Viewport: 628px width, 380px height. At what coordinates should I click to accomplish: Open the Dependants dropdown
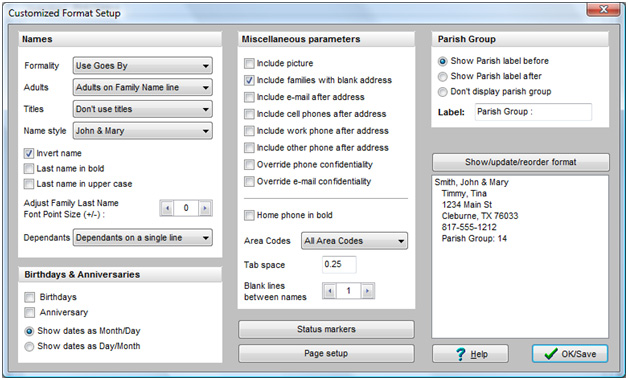(x=142, y=237)
